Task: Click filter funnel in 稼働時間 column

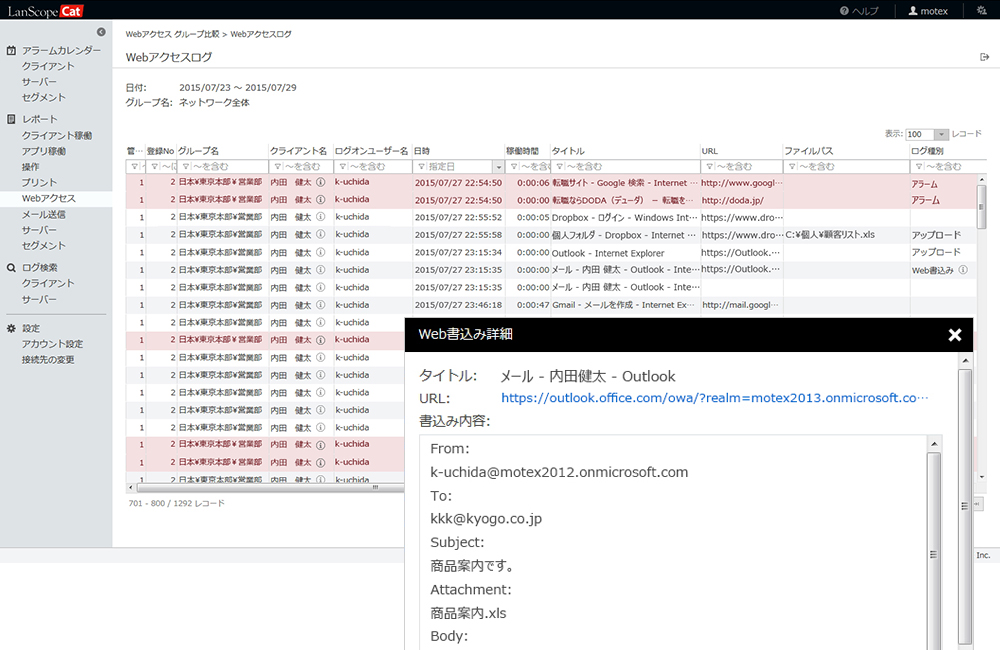Action: (513, 166)
